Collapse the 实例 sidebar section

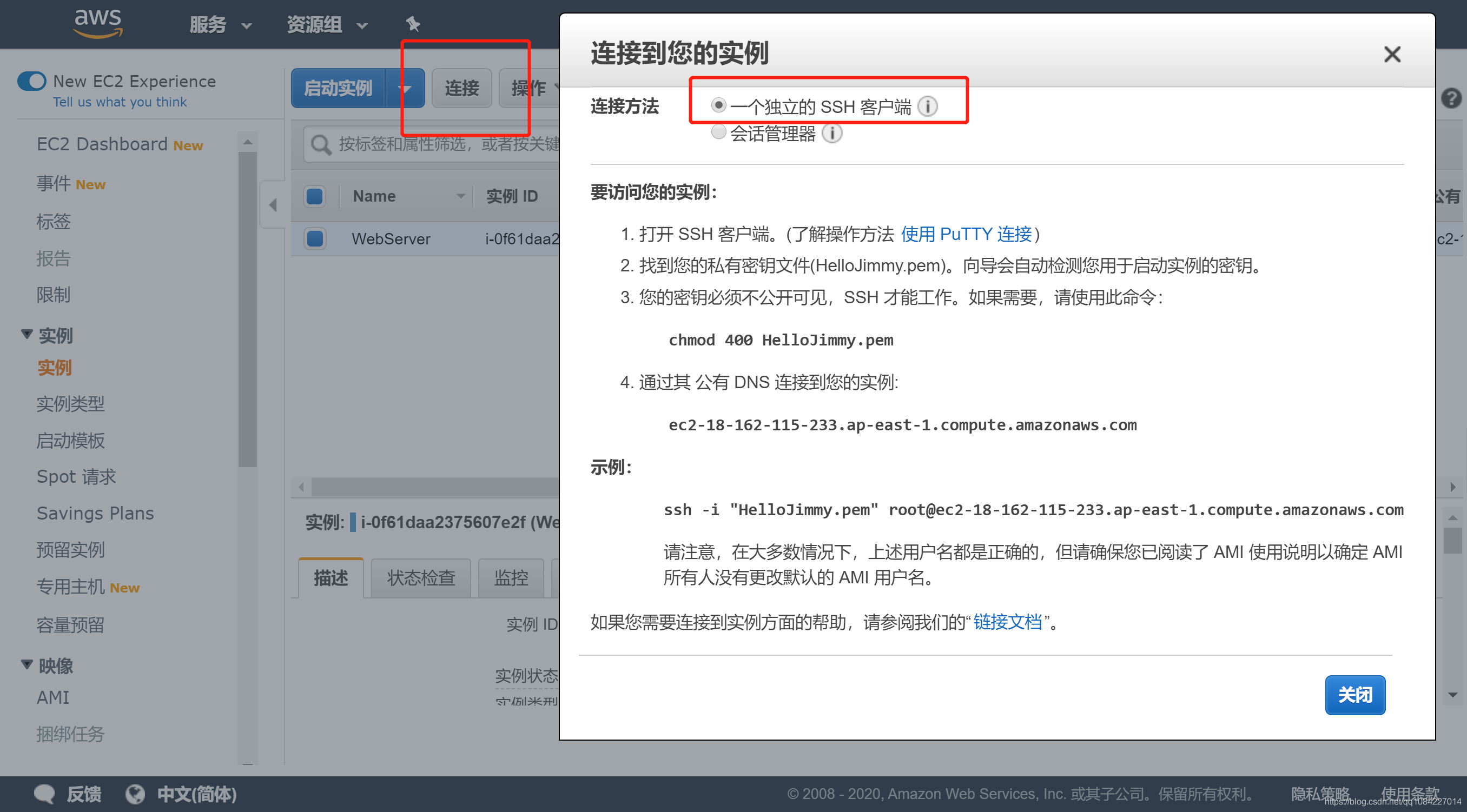click(27, 335)
